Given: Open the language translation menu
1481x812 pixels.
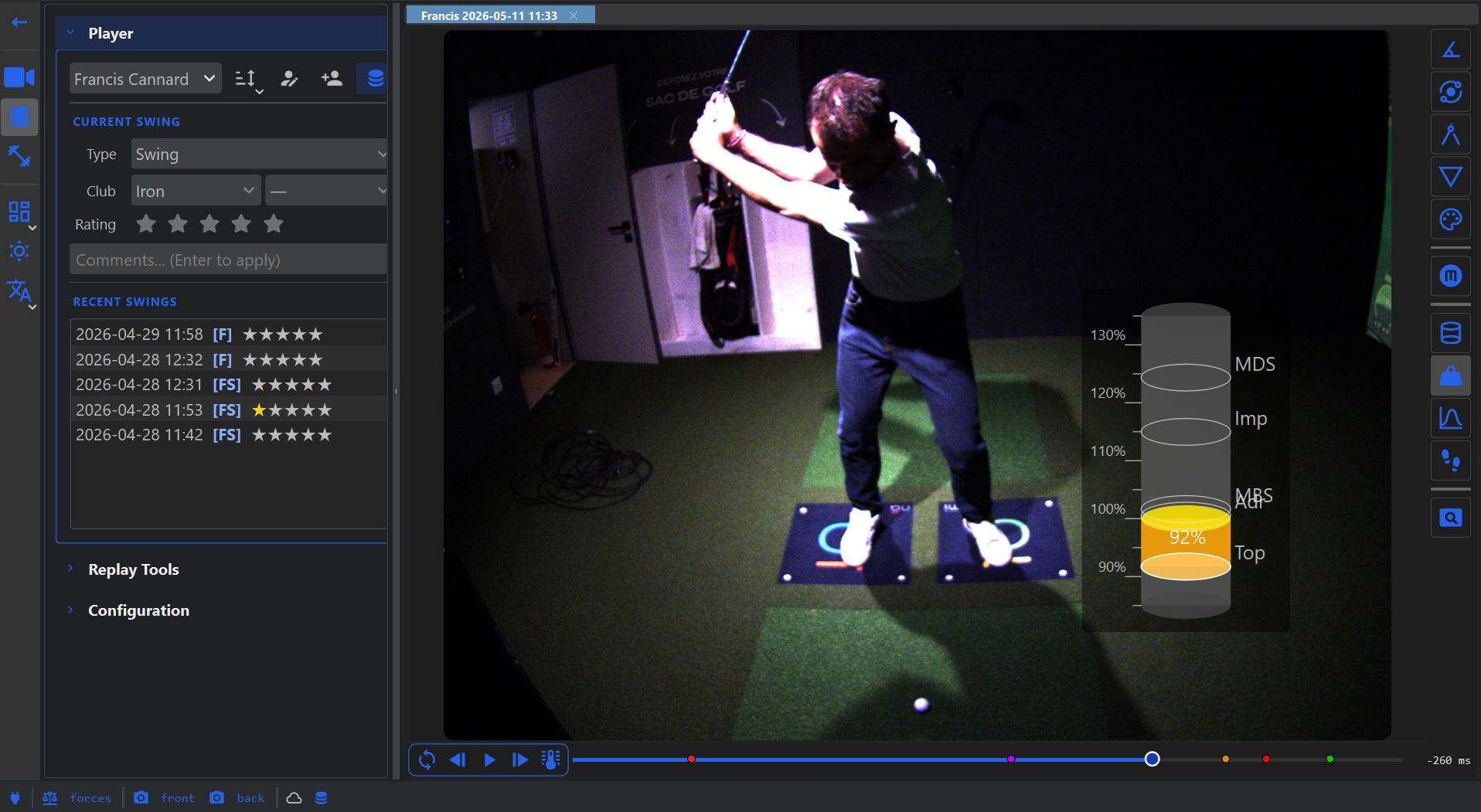Looking at the screenshot, I should (19, 291).
